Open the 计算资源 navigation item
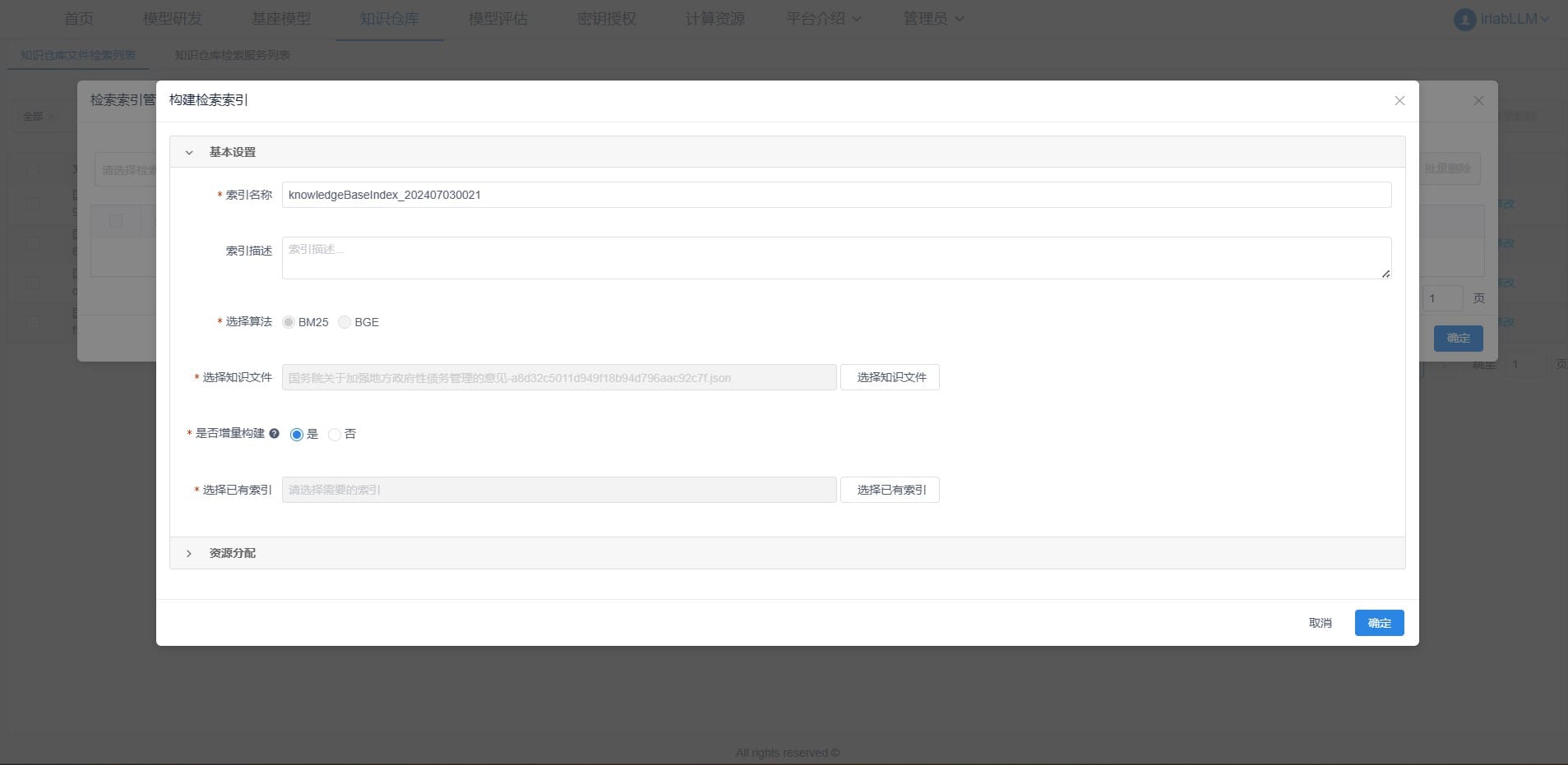This screenshot has height=765, width=1568. (715, 19)
